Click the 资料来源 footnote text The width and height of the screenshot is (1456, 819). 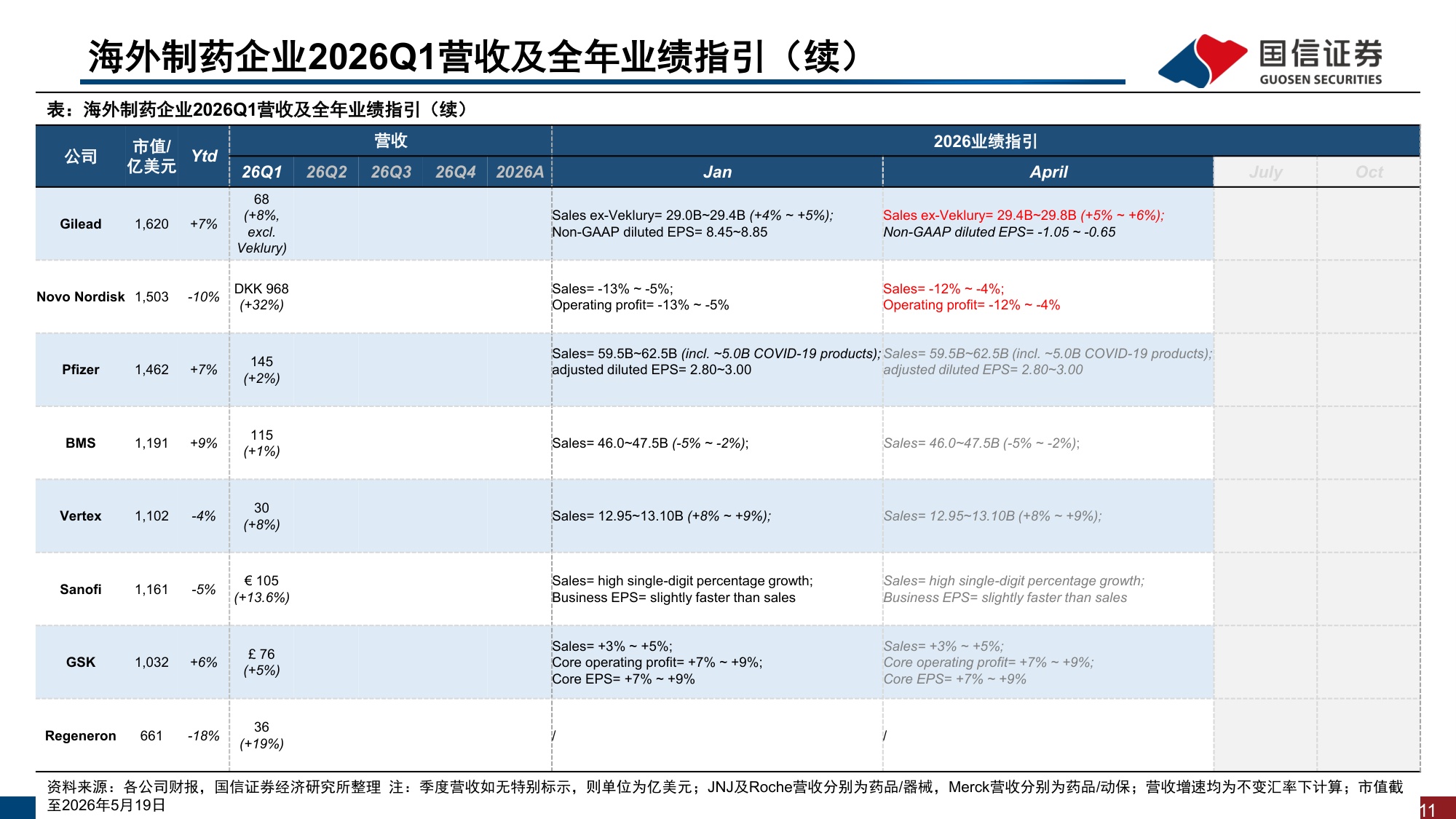[725, 796]
